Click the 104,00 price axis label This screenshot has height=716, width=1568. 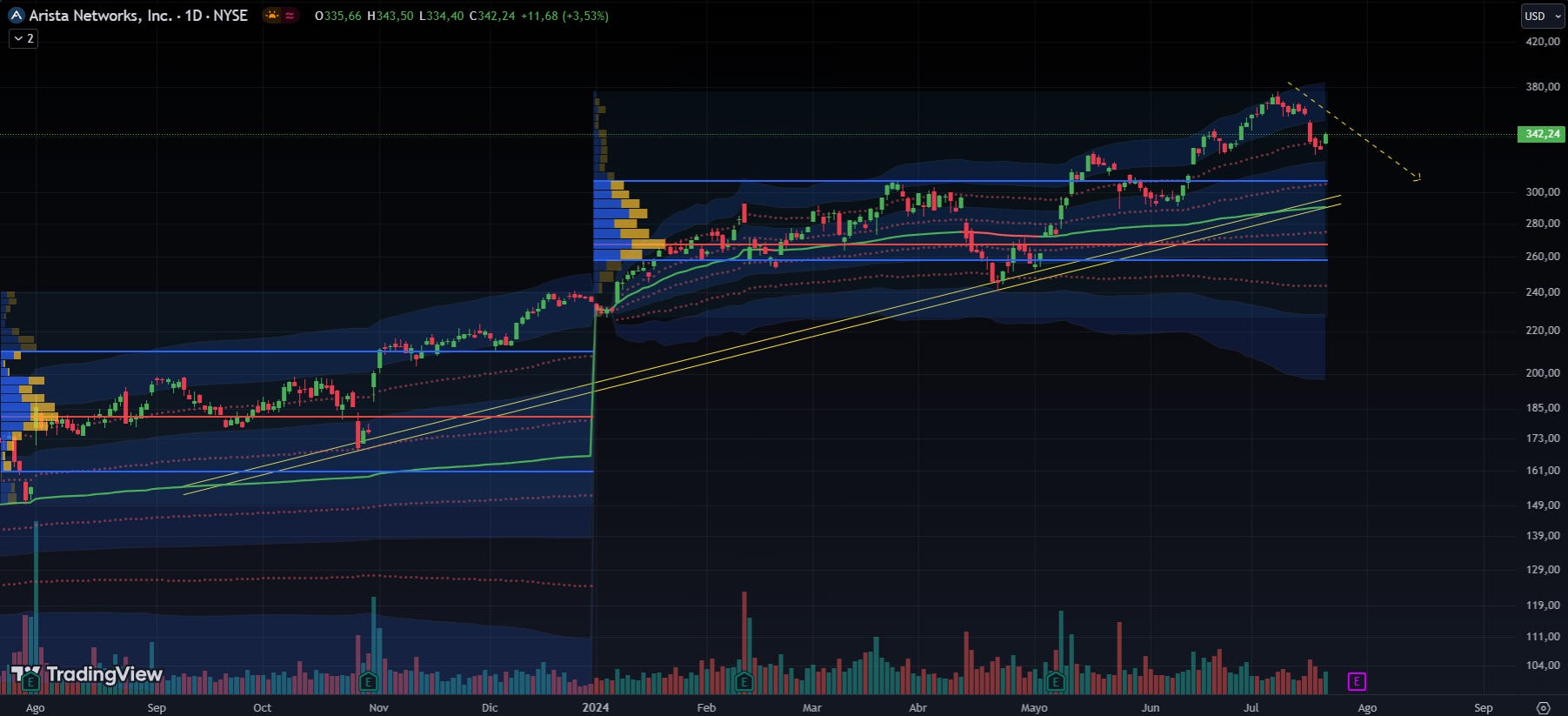1543,666
